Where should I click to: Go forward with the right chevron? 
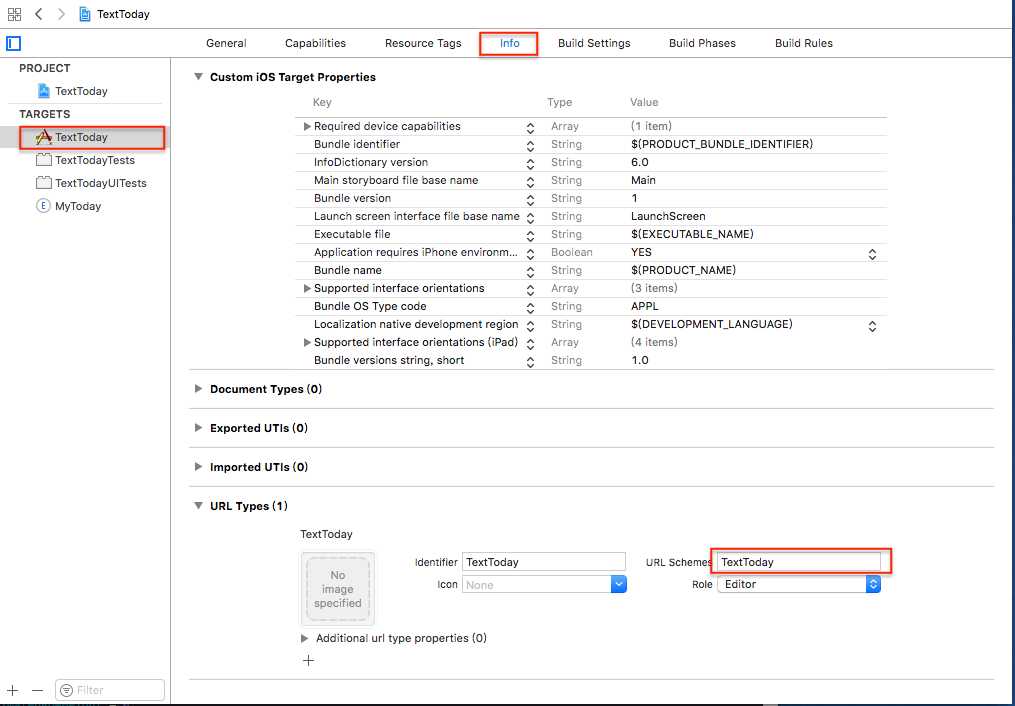tap(61, 14)
